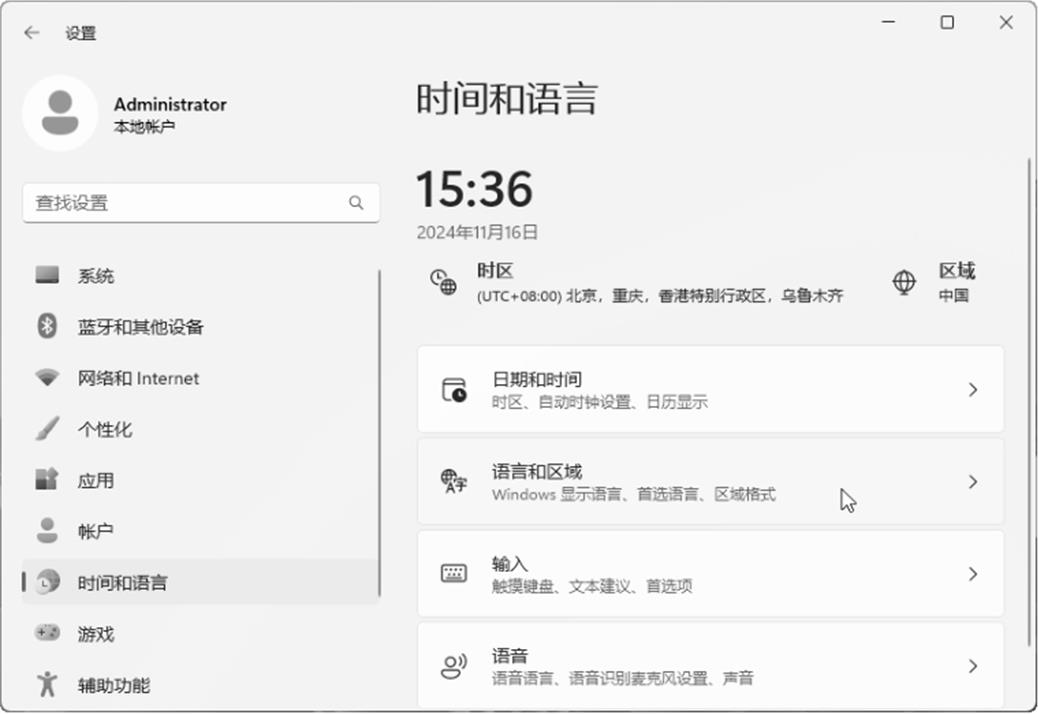Go to 帐户 settings section
Screen dimensions: 1038x714
(x=96, y=532)
